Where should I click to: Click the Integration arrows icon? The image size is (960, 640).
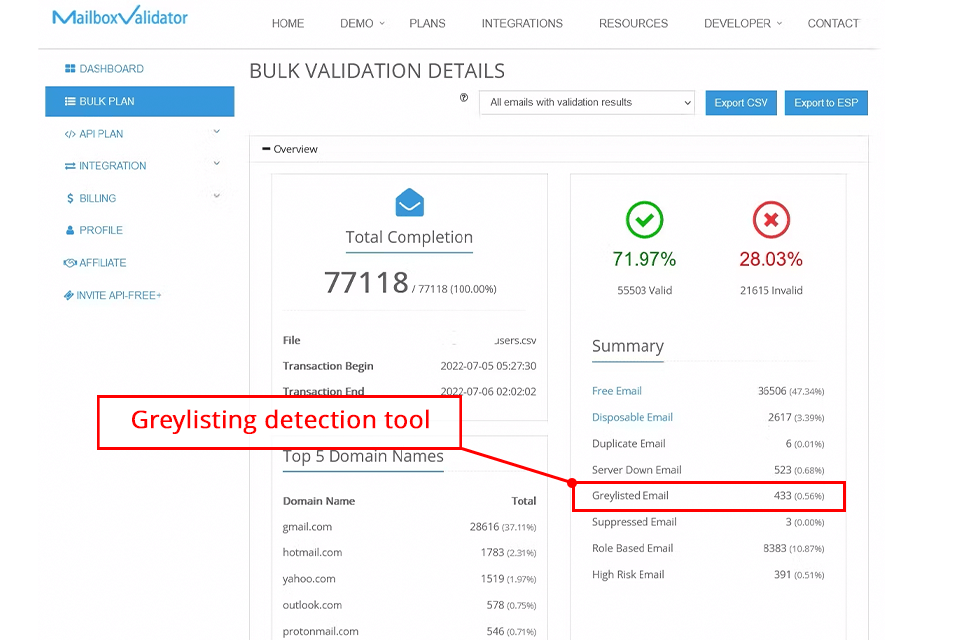(x=70, y=166)
